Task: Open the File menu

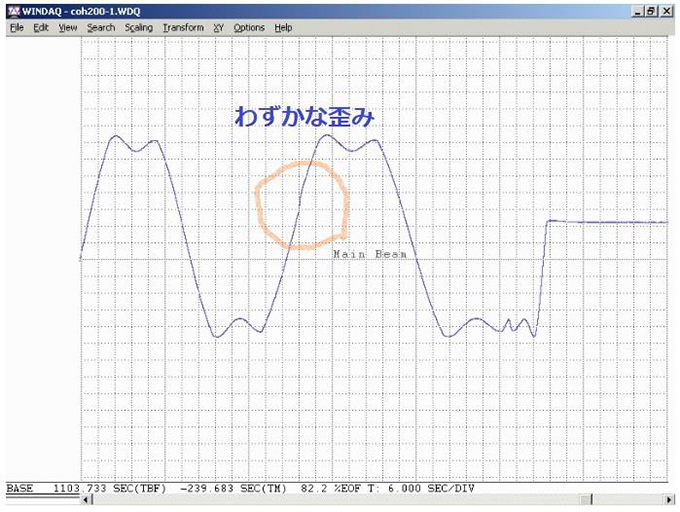Action: pyautogui.click(x=17, y=28)
